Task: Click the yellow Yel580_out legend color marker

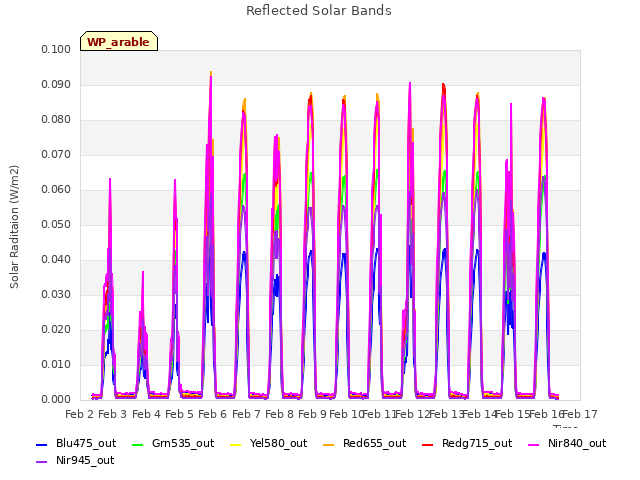Action: click(x=236, y=444)
